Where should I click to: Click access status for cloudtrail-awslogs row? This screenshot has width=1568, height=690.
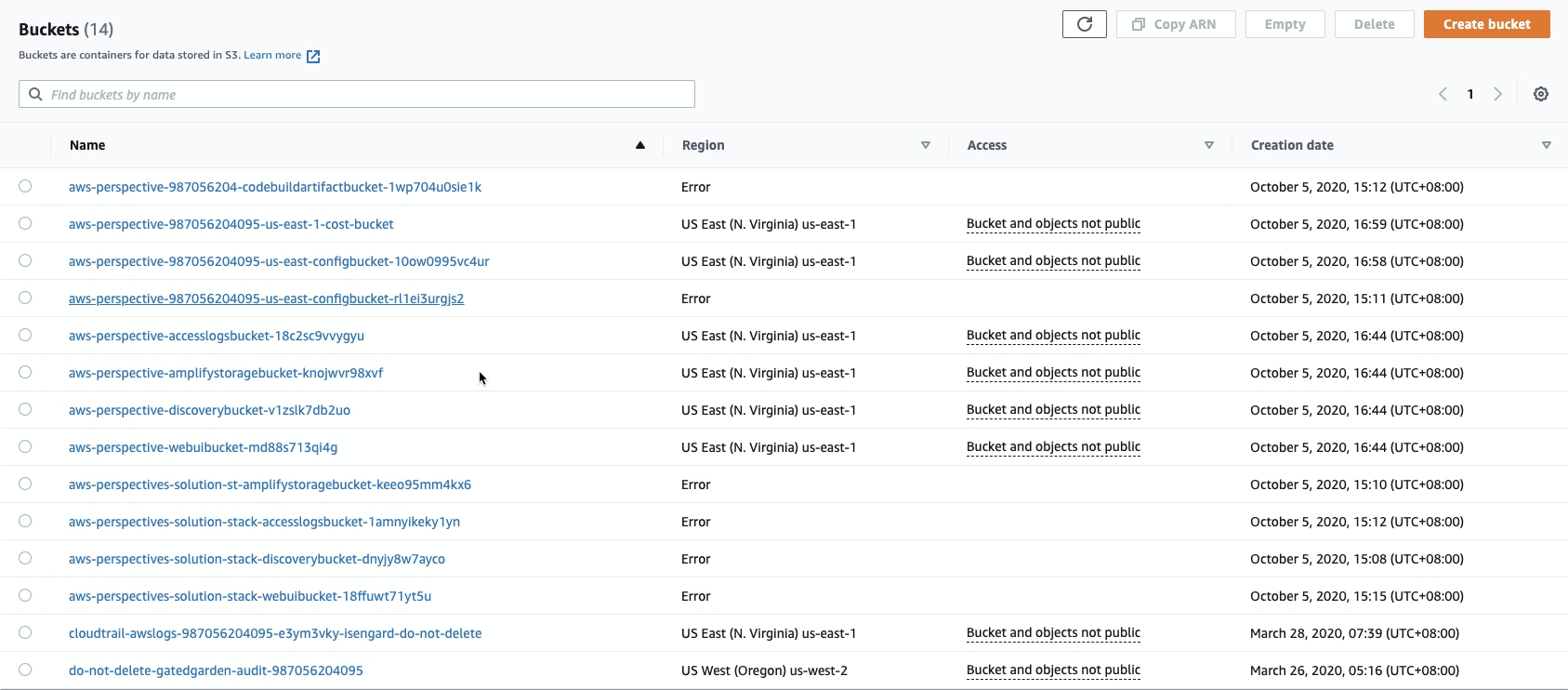coord(1053,633)
